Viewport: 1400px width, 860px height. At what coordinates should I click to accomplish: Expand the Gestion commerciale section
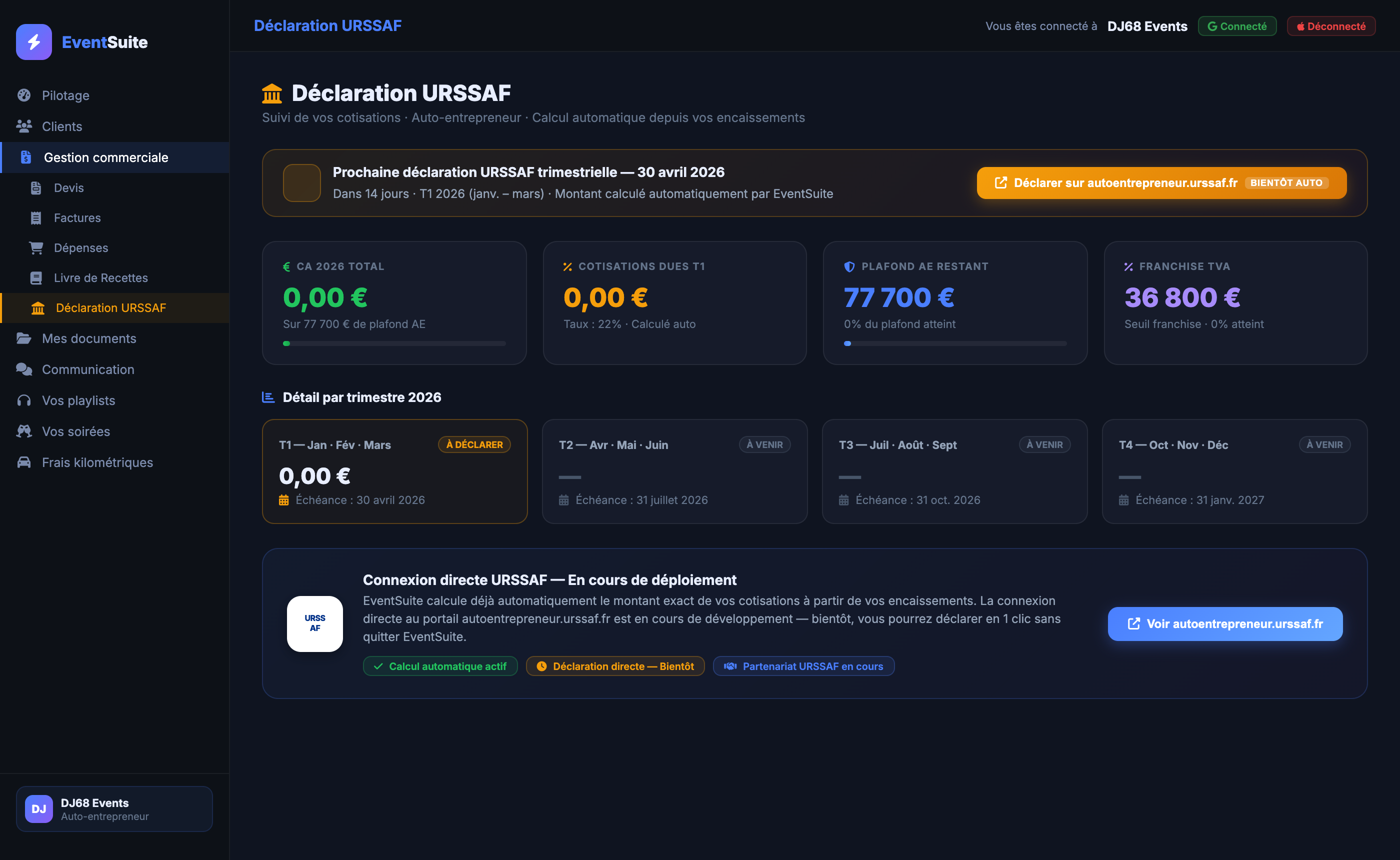(106, 157)
